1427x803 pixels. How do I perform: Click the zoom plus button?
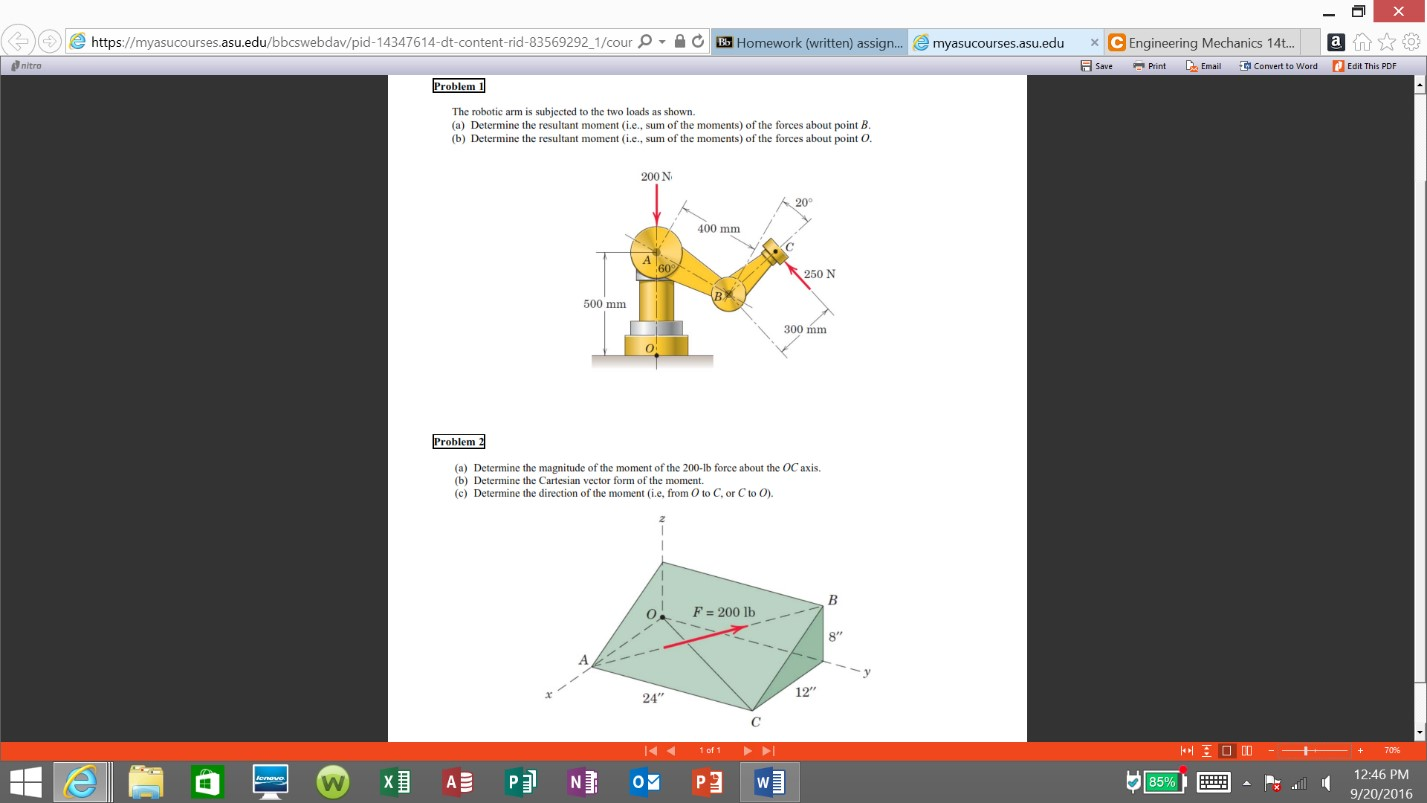1360,749
